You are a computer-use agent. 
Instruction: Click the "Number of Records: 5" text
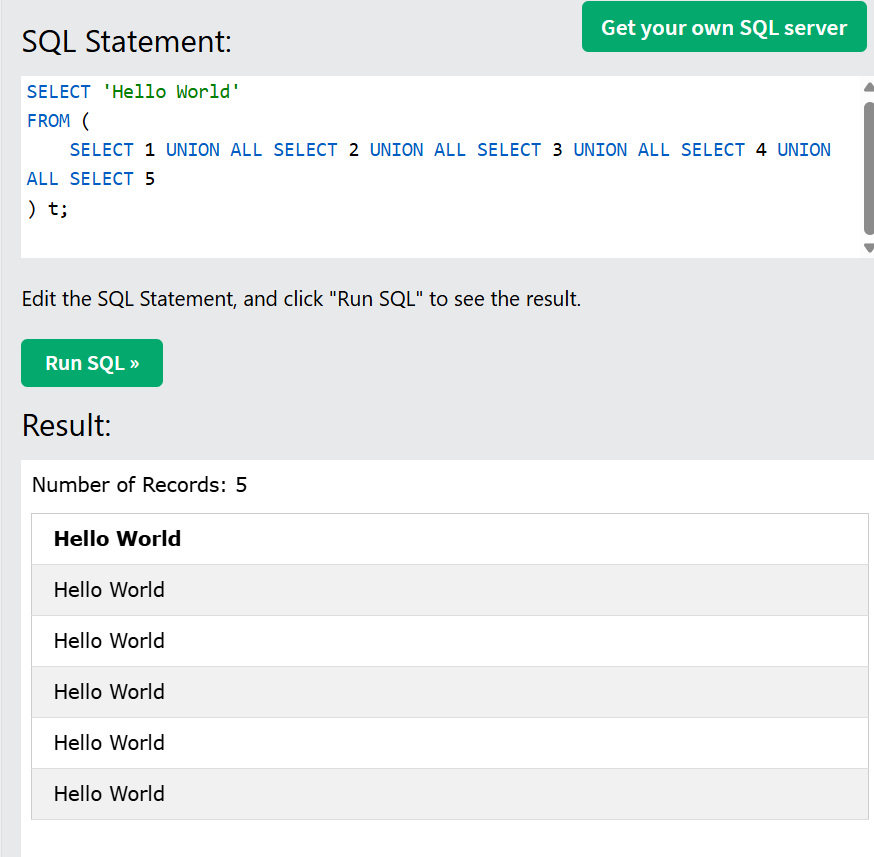coord(139,486)
